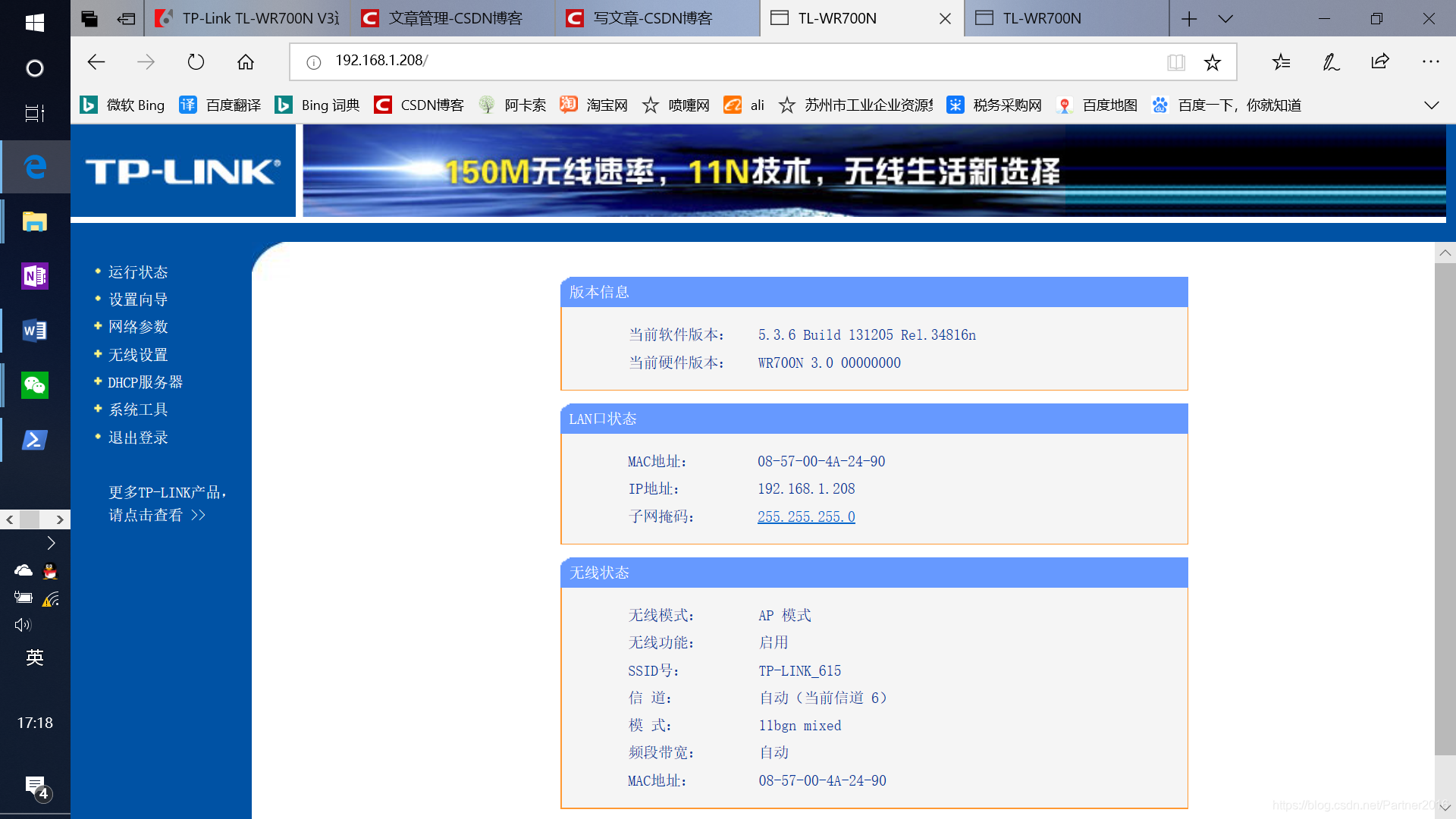
Task: Open OneNote from the taskbar
Action: tap(34, 276)
